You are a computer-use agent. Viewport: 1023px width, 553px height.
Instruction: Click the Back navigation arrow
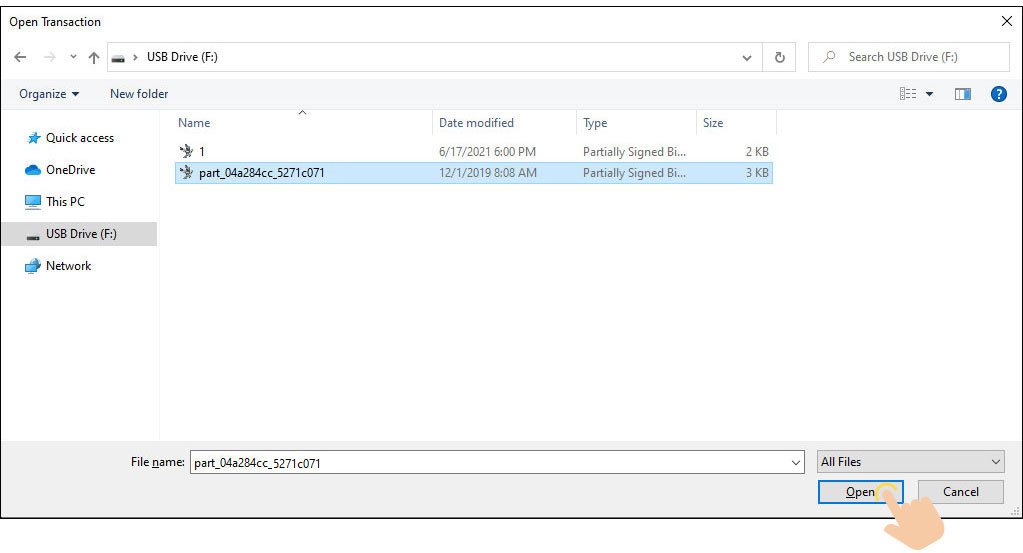tap(20, 57)
